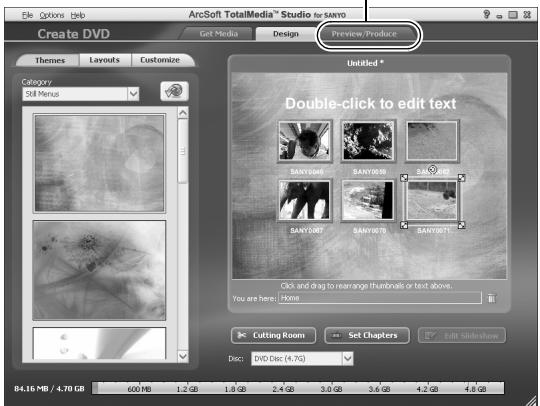The image size is (540, 406).
Task: Click the SANY0046 thumbnail label
Action: coord(307,171)
